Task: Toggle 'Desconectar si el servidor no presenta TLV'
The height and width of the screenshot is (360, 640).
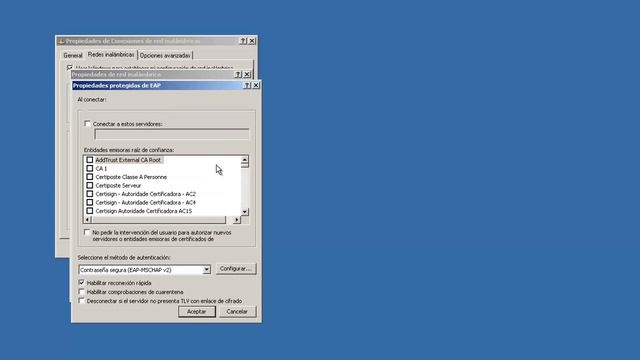Action: (82, 301)
